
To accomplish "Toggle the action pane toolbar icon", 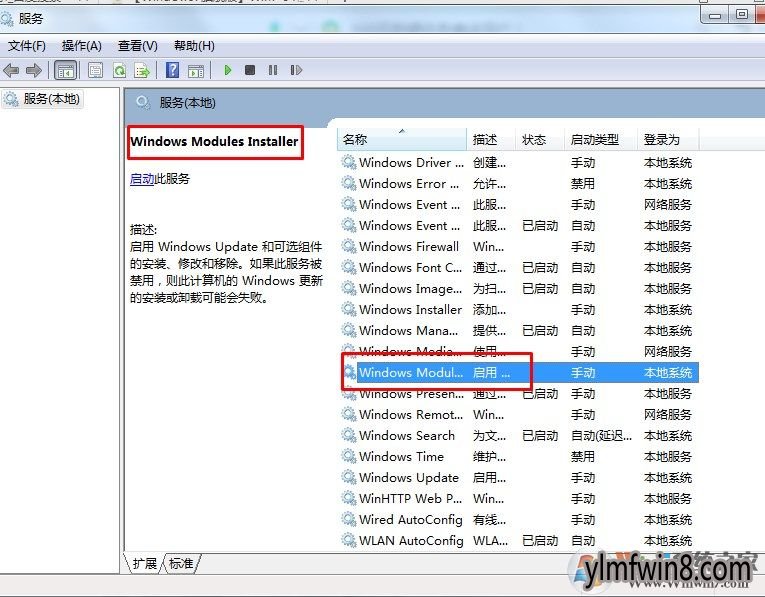I will tap(196, 70).
